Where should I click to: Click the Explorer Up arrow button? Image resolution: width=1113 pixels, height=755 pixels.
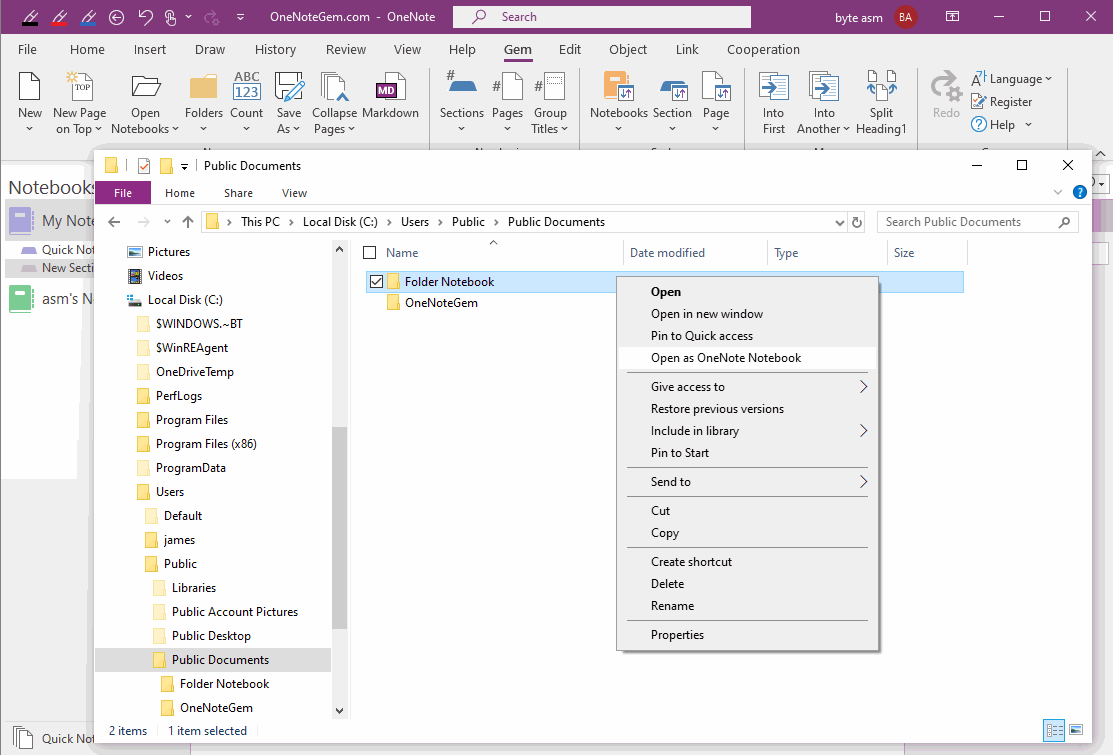187,222
